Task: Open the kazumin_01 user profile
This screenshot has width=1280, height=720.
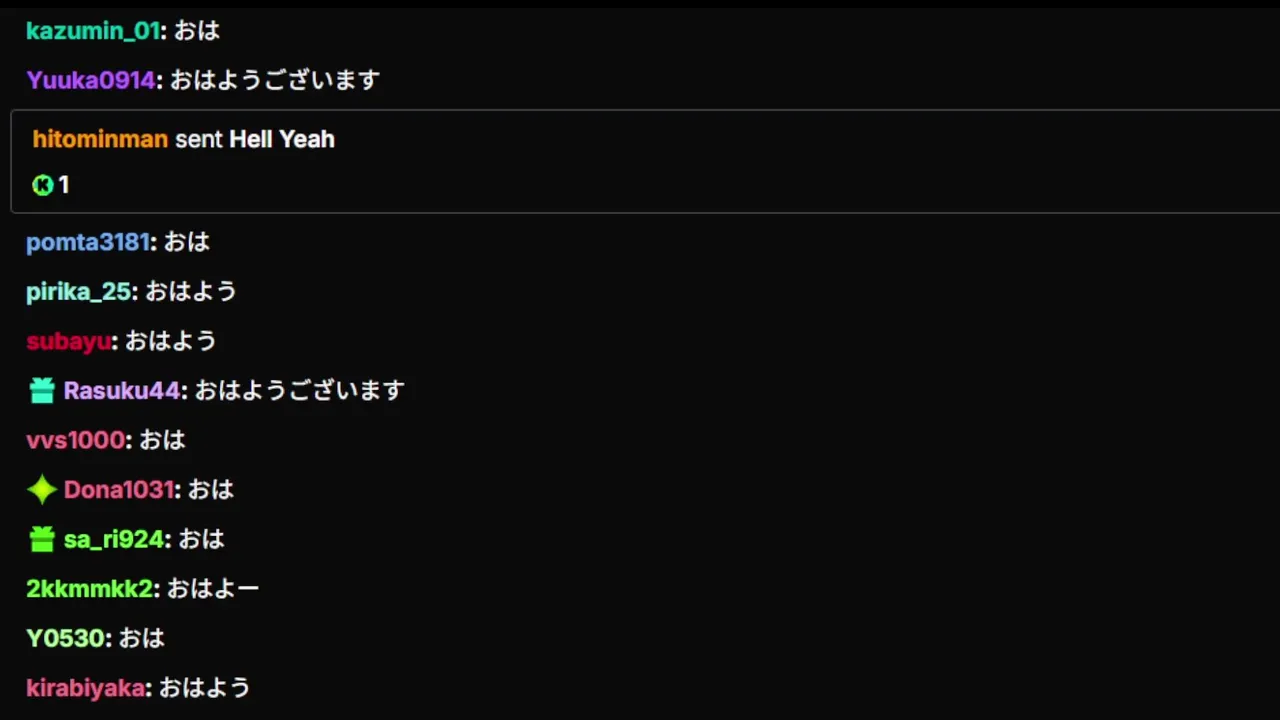Action: point(93,31)
